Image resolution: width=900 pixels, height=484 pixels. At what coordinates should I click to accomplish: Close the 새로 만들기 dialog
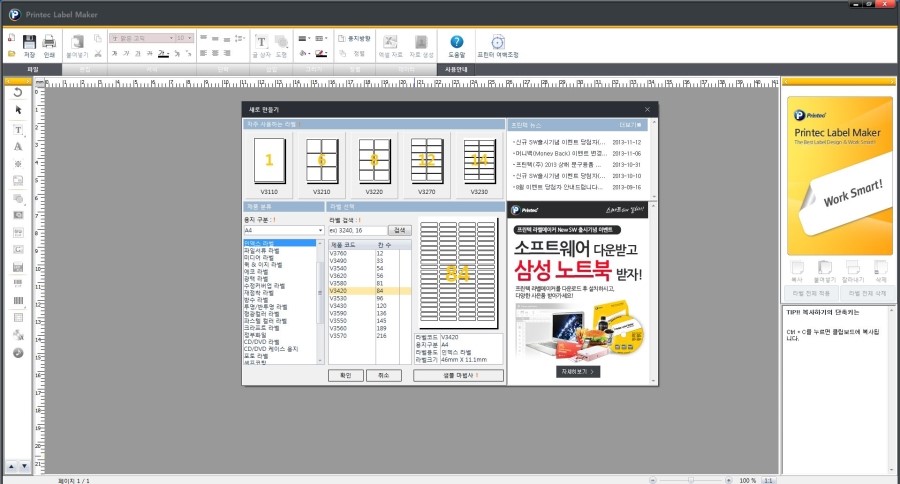click(x=647, y=109)
